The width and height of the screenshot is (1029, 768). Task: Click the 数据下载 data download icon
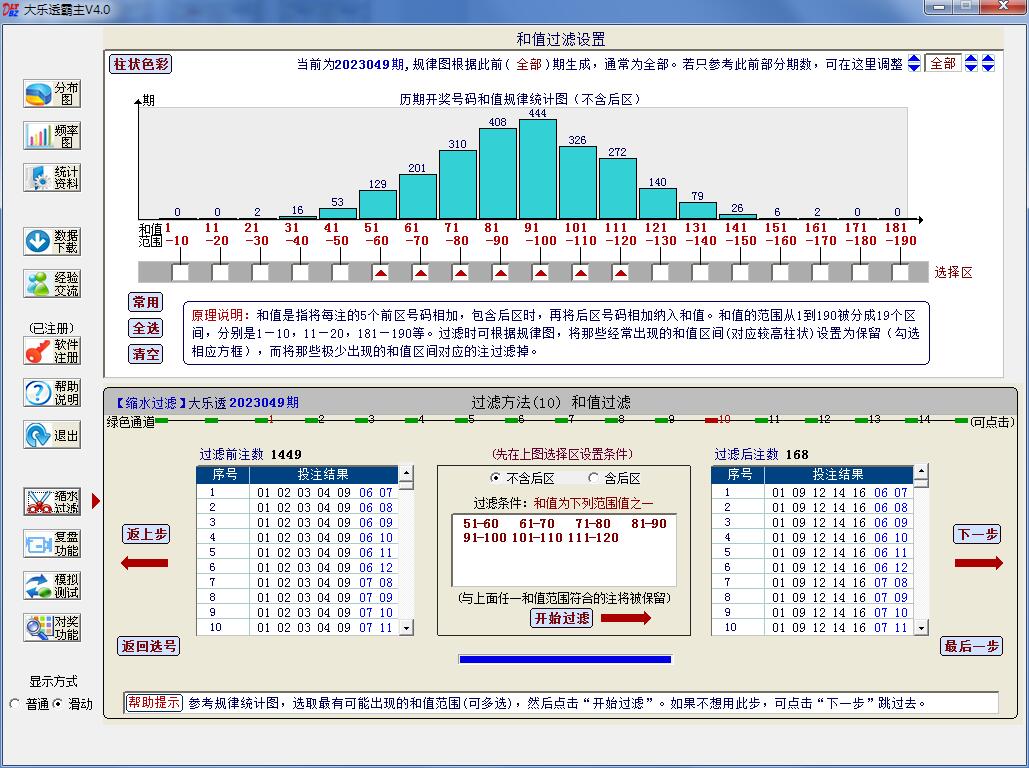point(52,241)
